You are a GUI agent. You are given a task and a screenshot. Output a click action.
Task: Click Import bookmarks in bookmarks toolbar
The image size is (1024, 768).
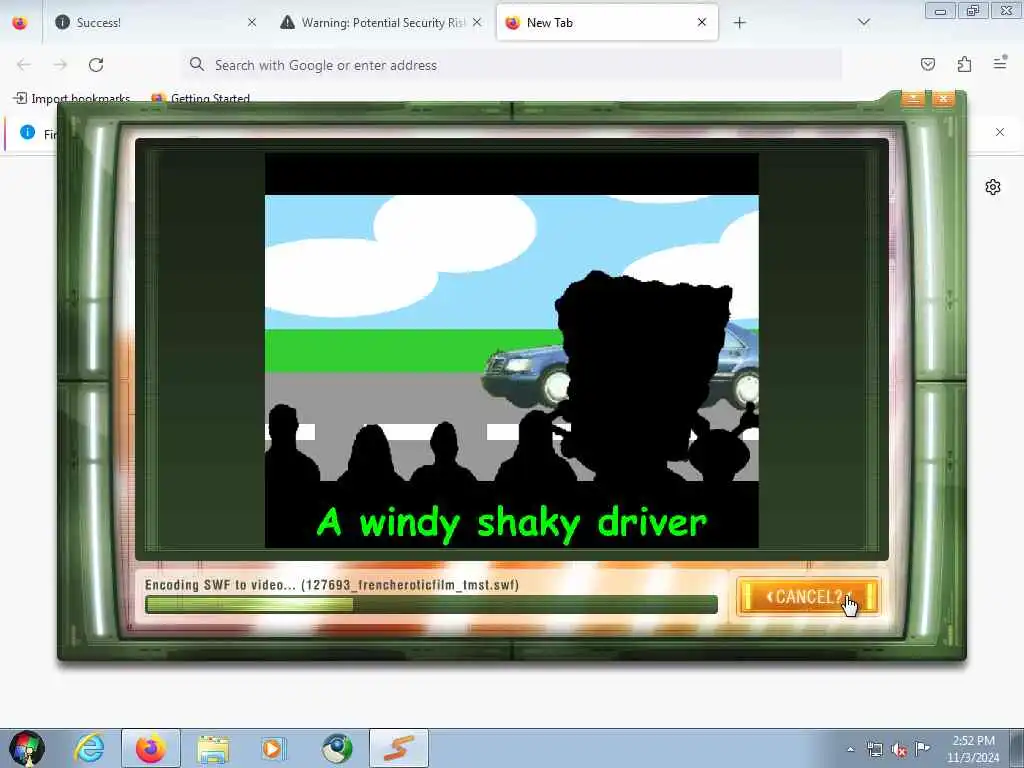(72, 99)
